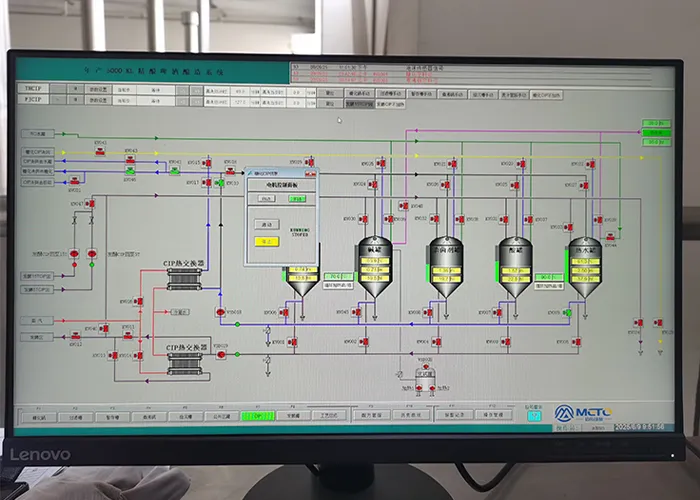Click the top yellow value field on the 碱罐 tank
Screen dimensions: 700x500
pos(374,258)
